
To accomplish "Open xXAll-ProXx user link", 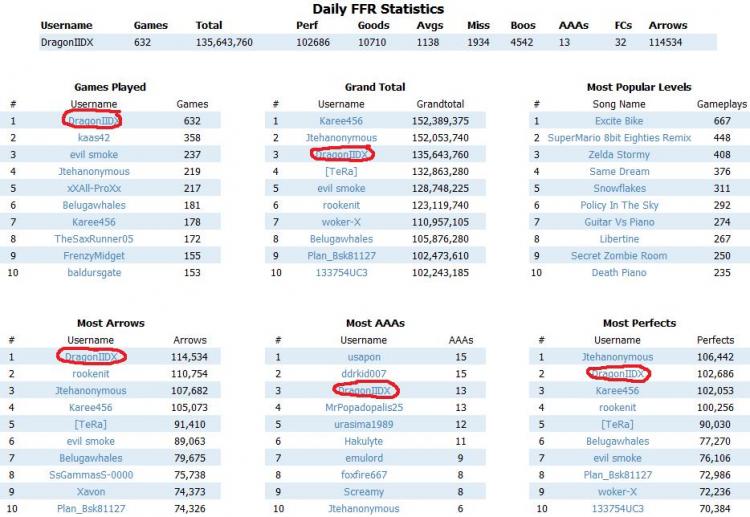I will click(x=94, y=188).
